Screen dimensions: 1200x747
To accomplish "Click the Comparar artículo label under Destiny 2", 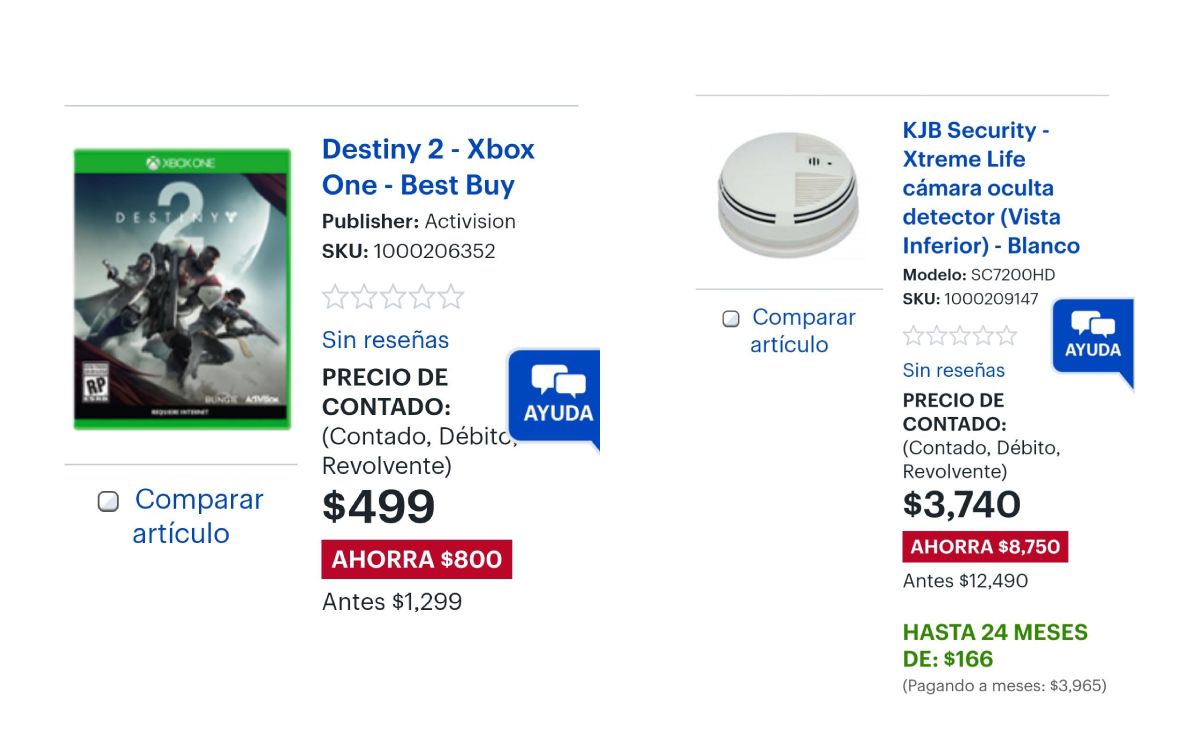I will (x=198, y=516).
